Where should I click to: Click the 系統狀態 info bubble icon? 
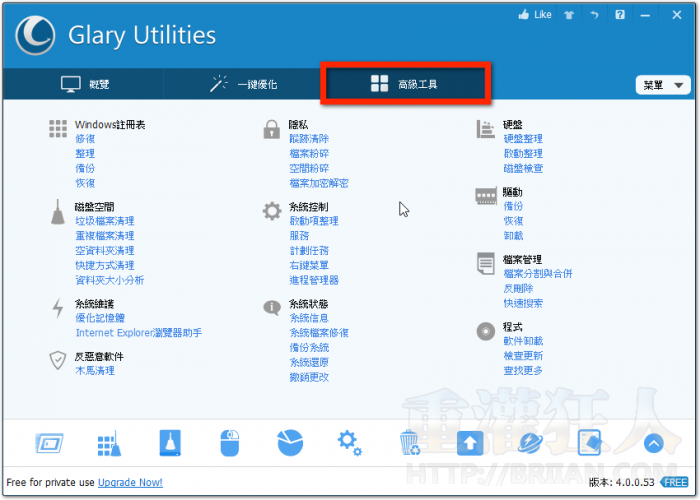[272, 307]
